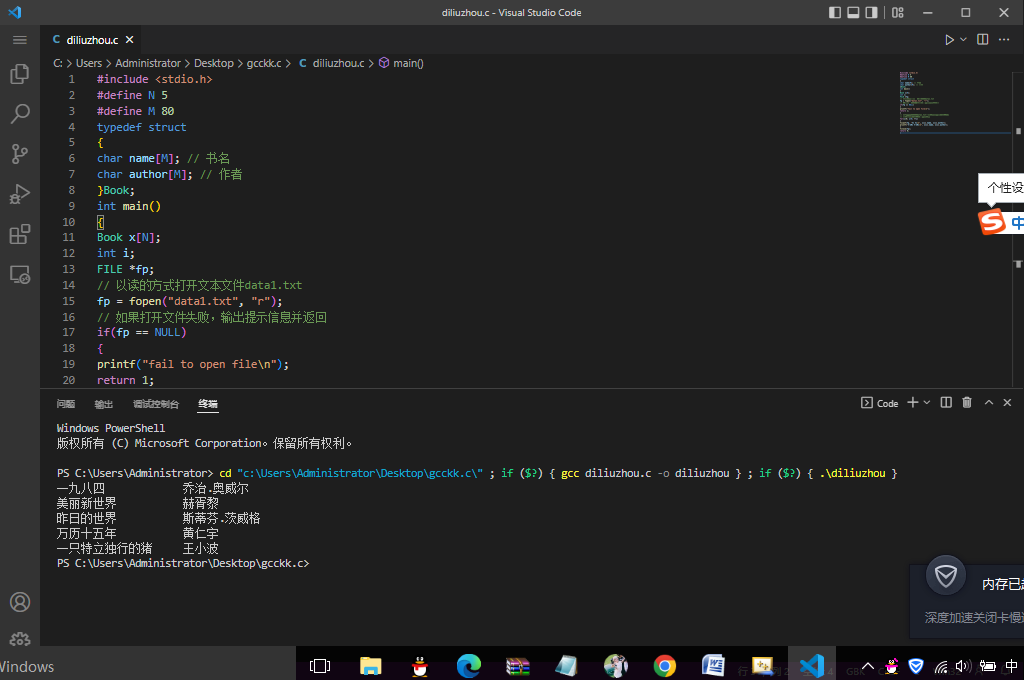This screenshot has width=1024, height=680.
Task: Split the editor to the right
Action: point(982,40)
